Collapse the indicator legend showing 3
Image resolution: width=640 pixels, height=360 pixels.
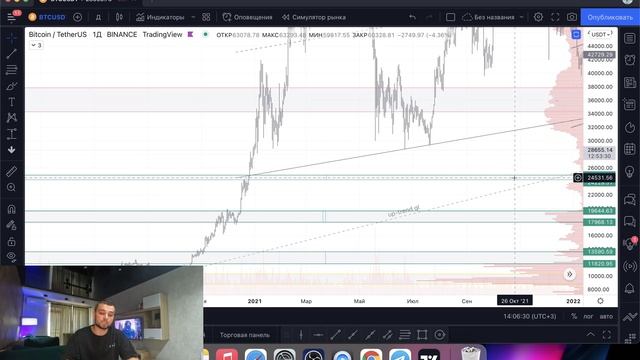[36, 45]
